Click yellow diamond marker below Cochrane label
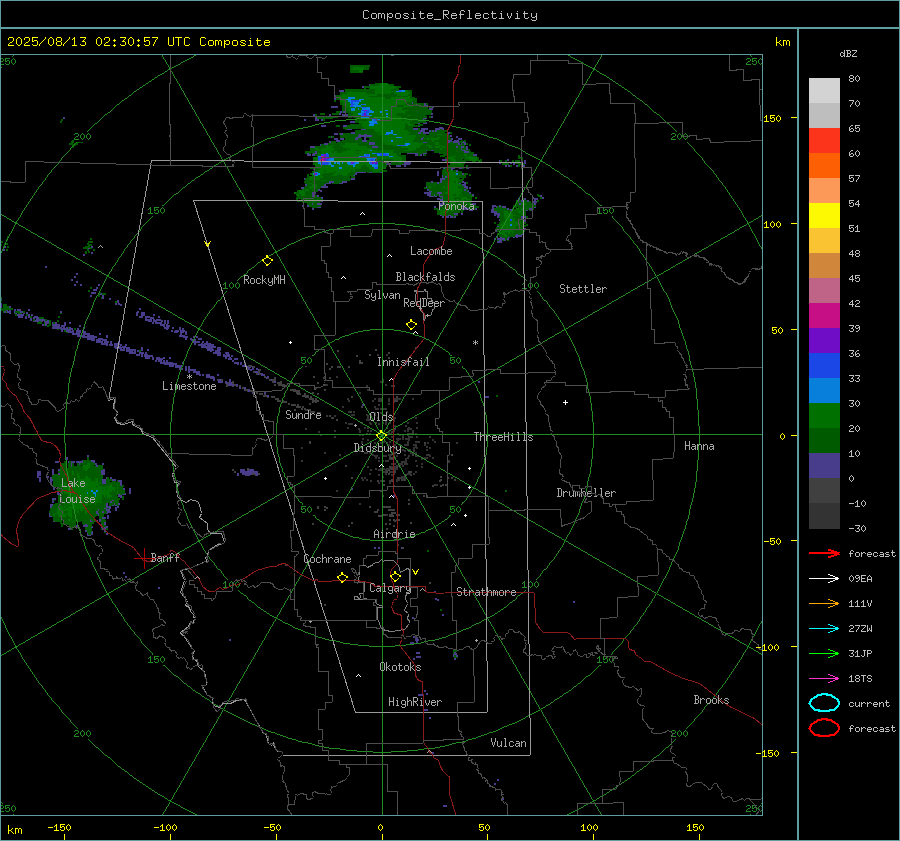Screen dimensions: 900x841 (343, 578)
